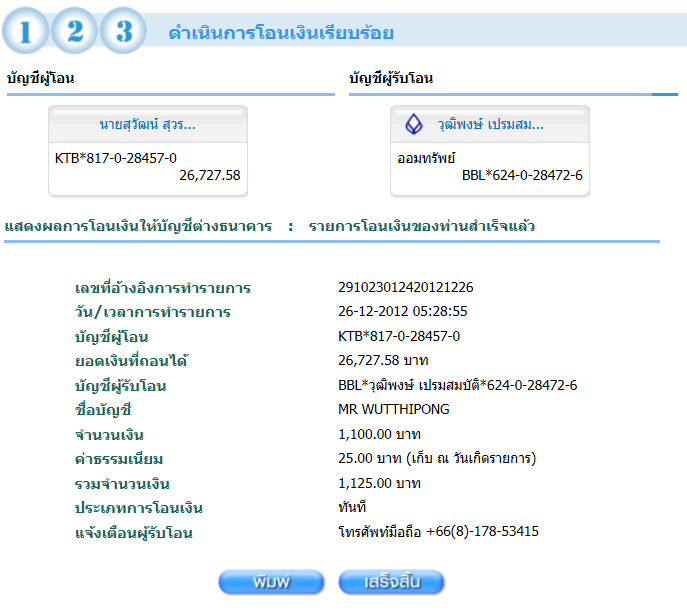The height and width of the screenshot is (616, 687).
Task: Click the step 3 circle icon
Action: 124,31
